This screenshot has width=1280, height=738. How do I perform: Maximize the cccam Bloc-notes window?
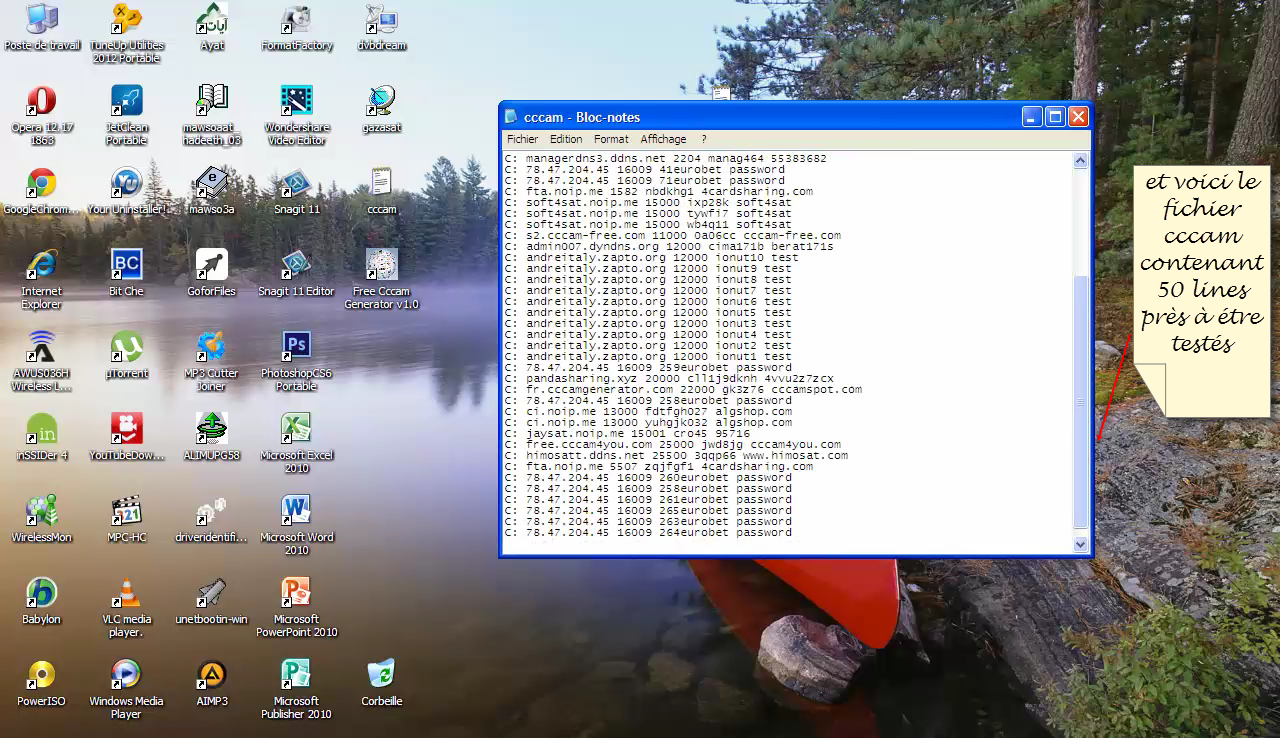click(1055, 117)
